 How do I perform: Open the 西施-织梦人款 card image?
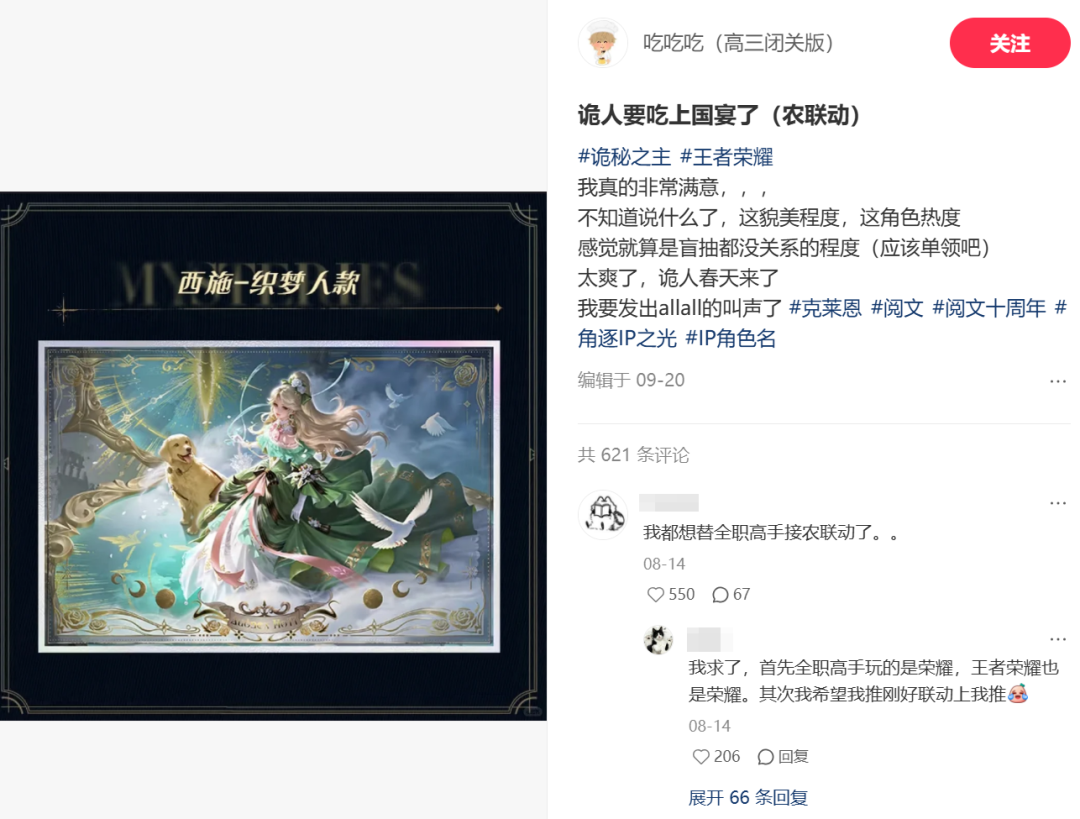tap(269, 496)
